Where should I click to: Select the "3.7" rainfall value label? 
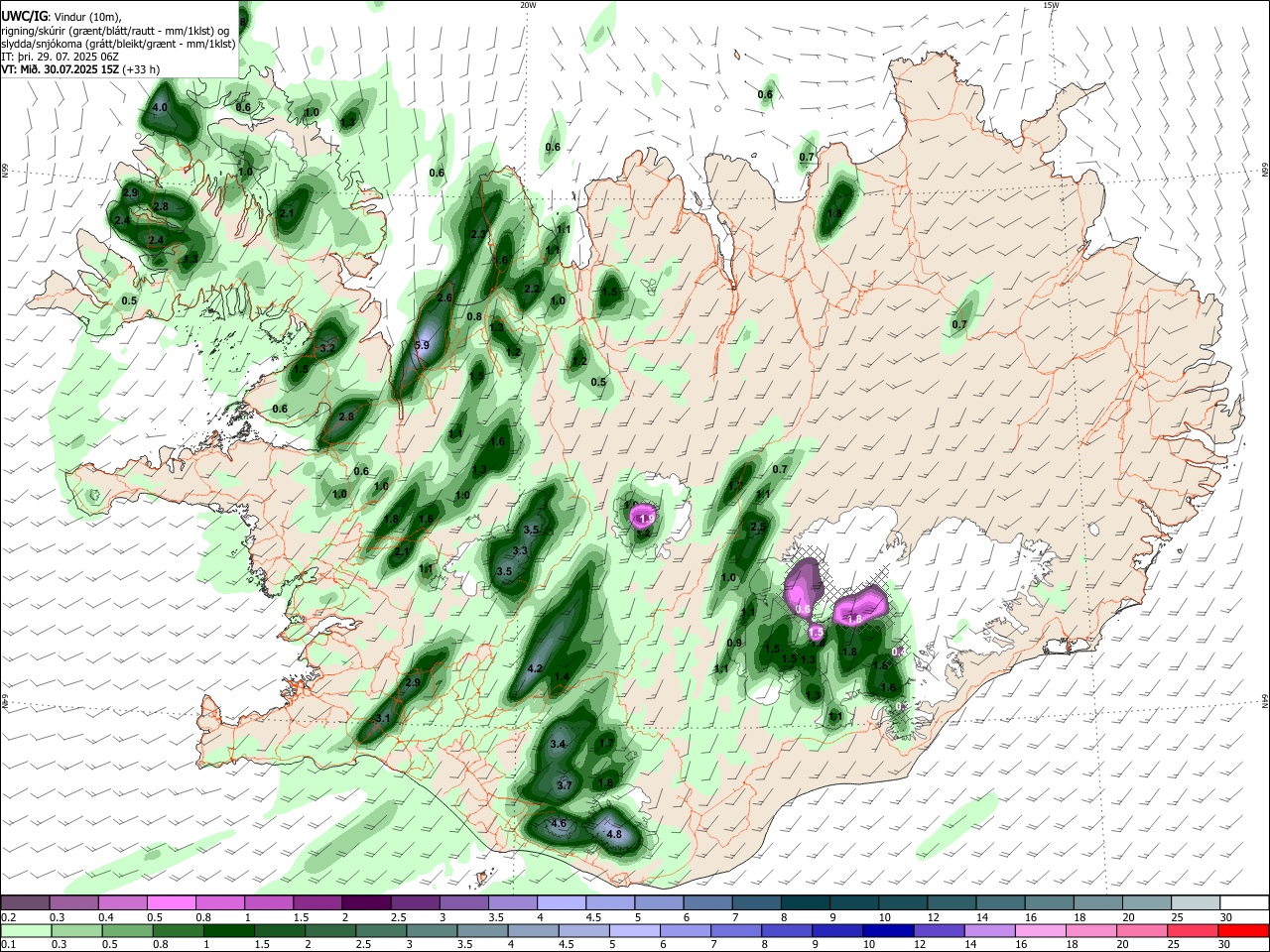point(565,784)
